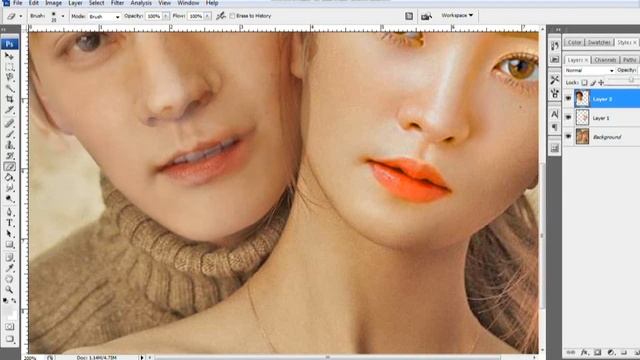The height and width of the screenshot is (360, 640).
Task: Select the Clone Stamp tool
Action: (x=9, y=145)
